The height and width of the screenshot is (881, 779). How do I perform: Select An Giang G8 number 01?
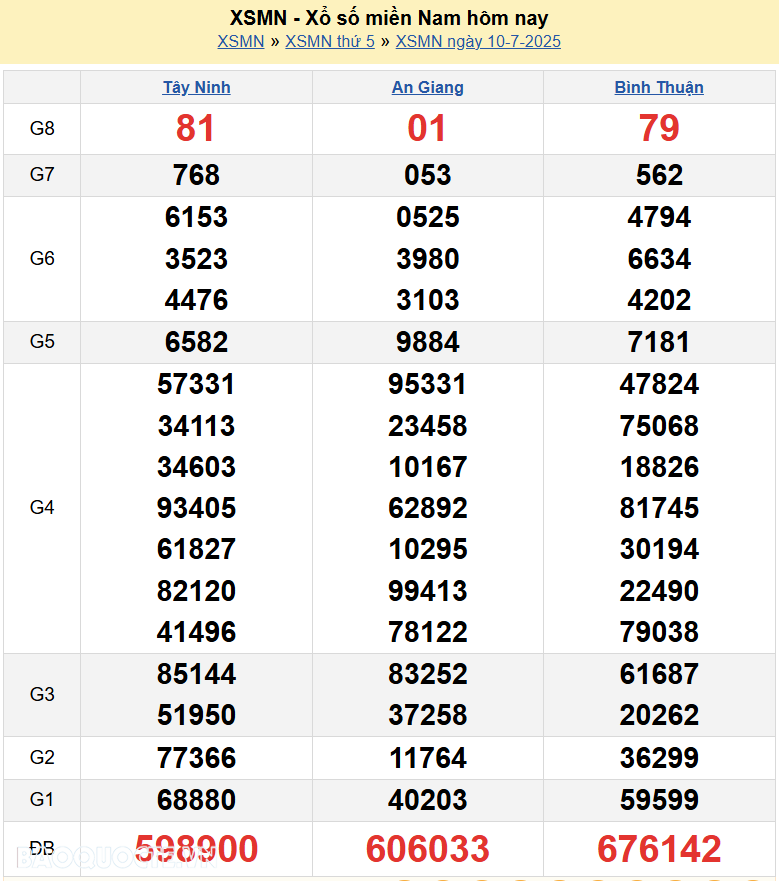[427, 128]
